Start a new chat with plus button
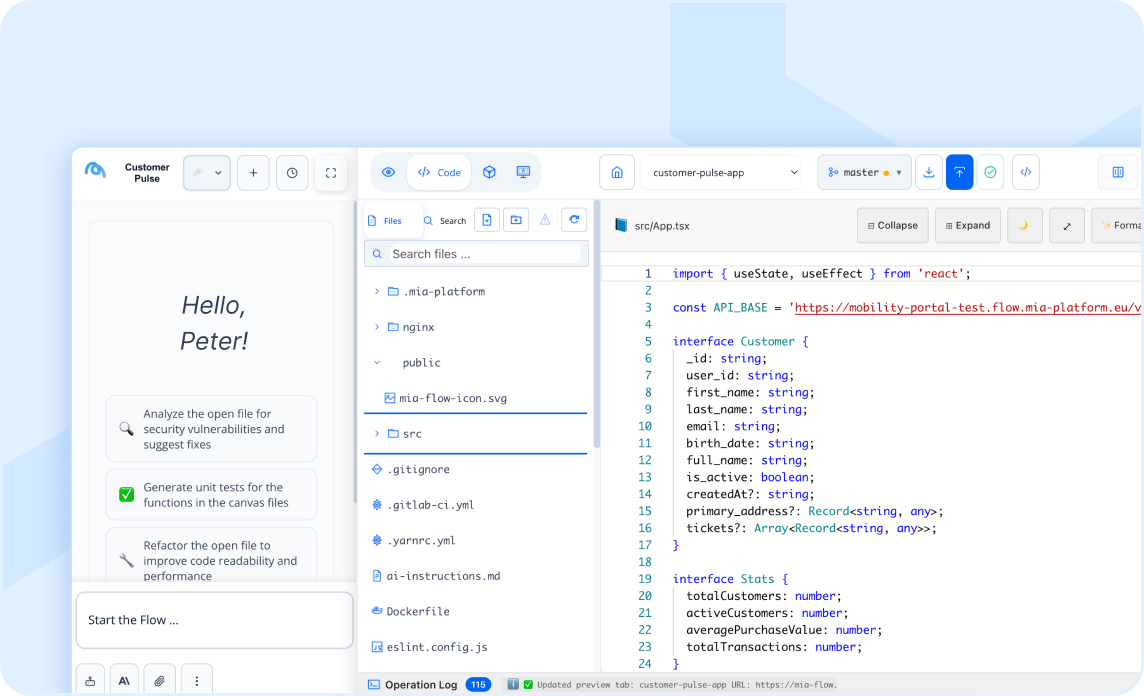Screen dimensions: 1144x696 253,173
